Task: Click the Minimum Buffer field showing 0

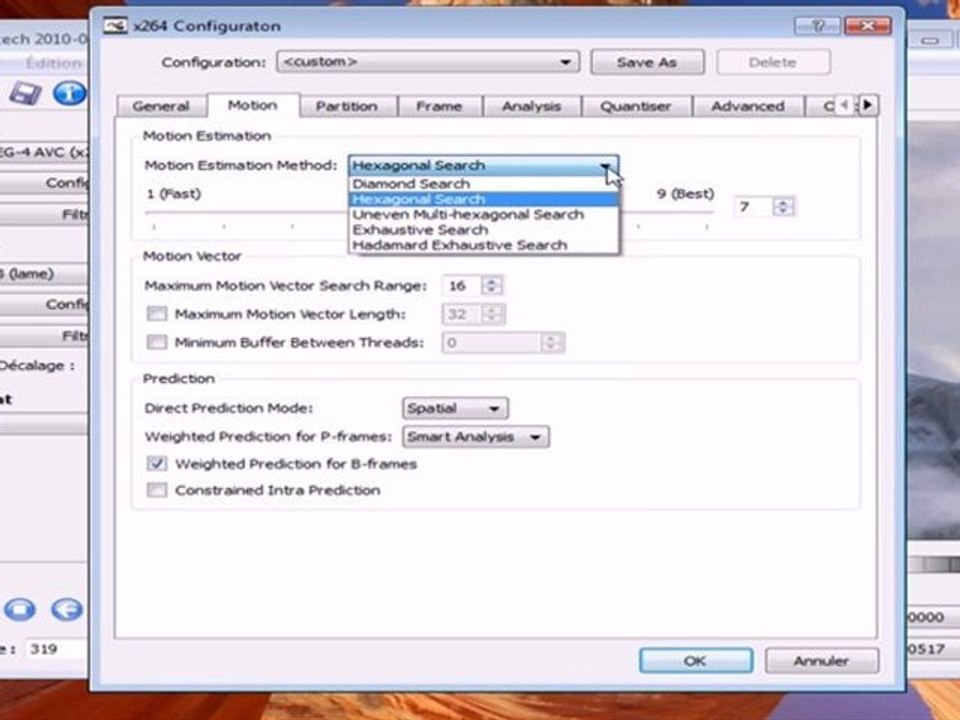Action: click(492, 343)
